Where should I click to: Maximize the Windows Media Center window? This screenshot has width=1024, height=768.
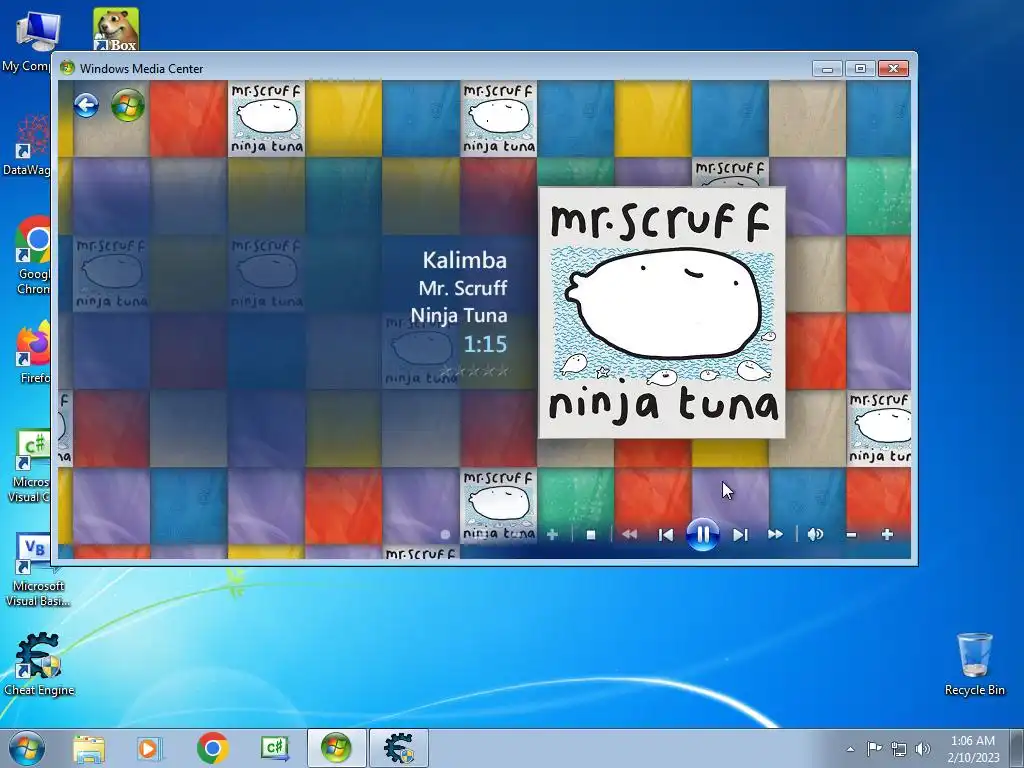860,69
